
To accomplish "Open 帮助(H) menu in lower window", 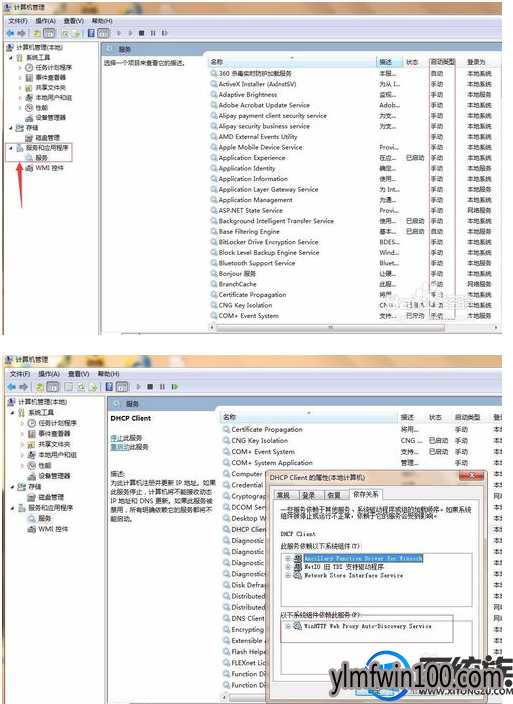I will pos(109,374).
